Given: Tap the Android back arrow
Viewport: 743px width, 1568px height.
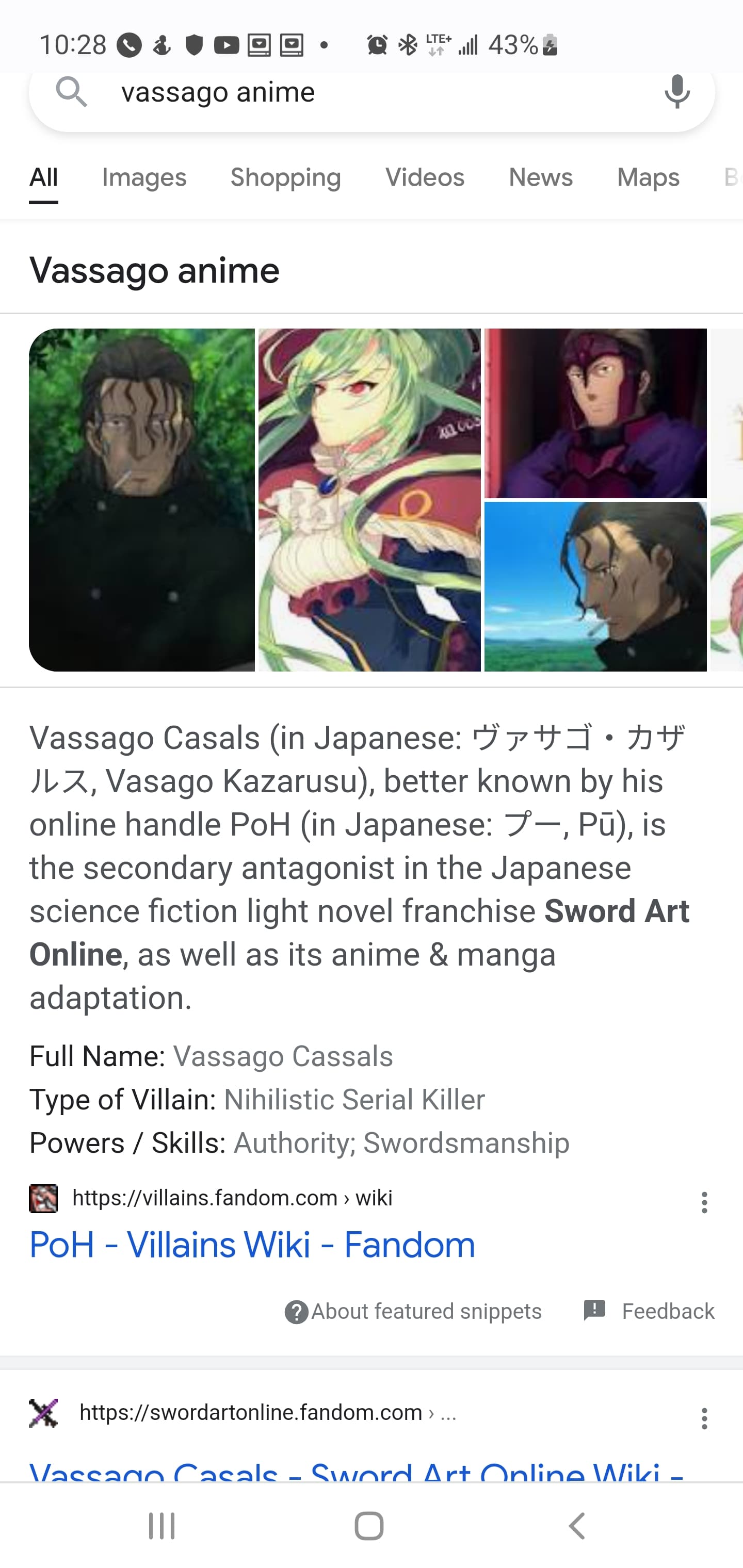Looking at the screenshot, I should (x=577, y=1526).
